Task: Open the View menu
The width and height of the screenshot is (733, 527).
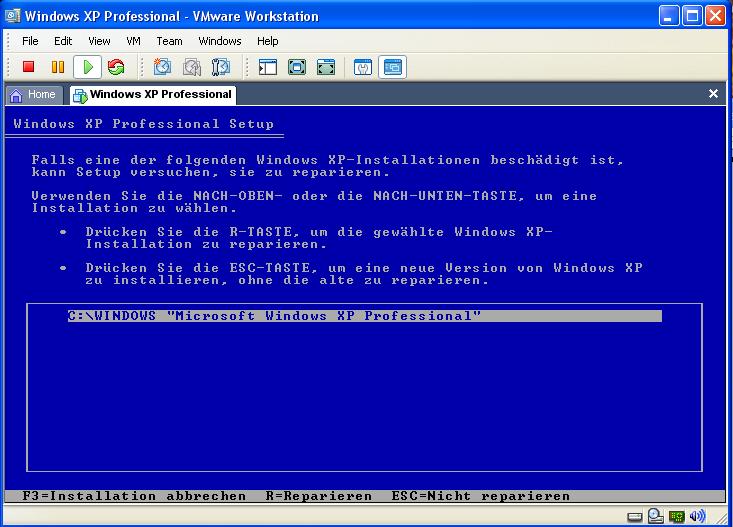Action: [x=99, y=41]
